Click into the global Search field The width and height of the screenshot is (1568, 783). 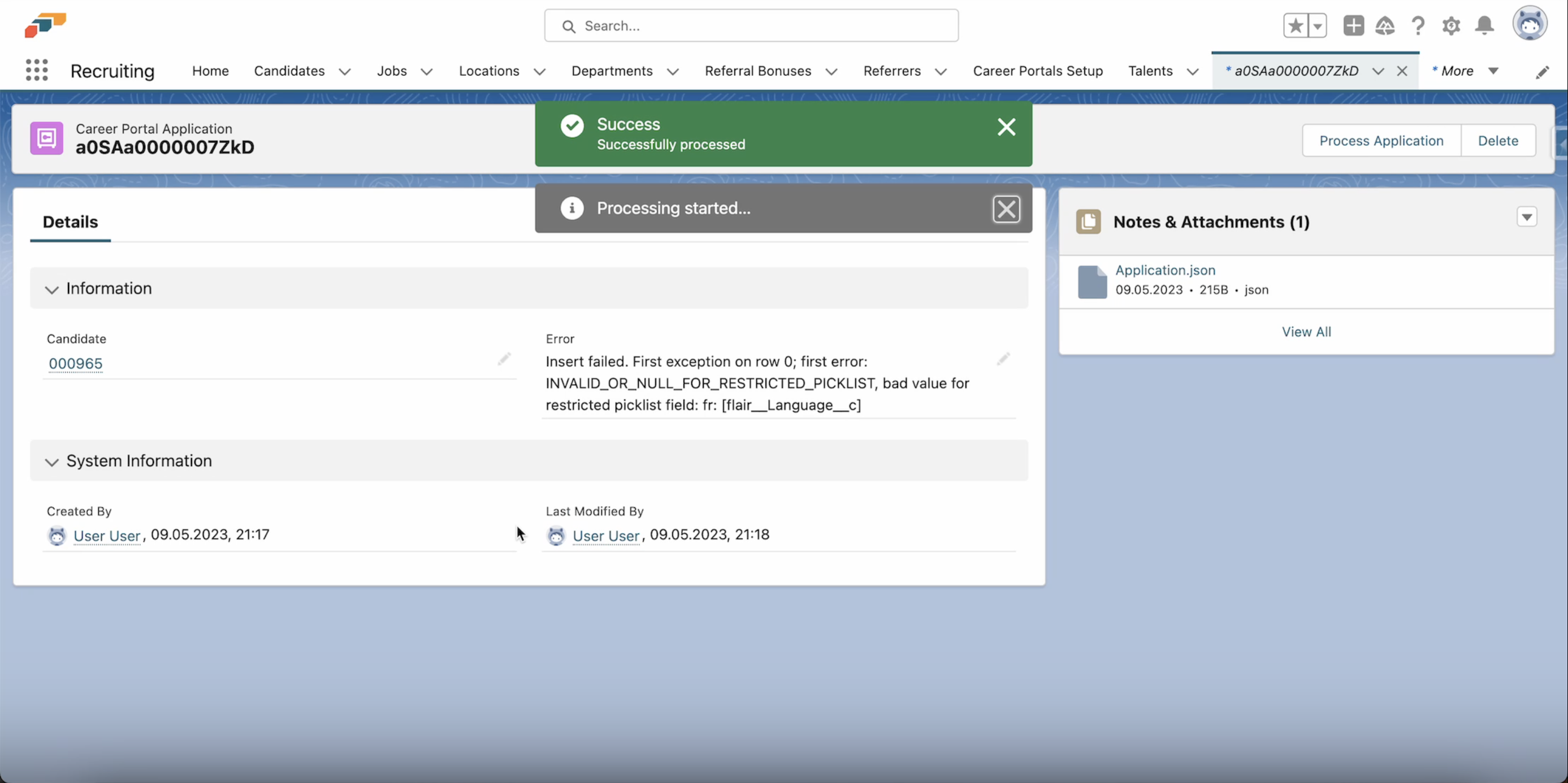pos(751,25)
